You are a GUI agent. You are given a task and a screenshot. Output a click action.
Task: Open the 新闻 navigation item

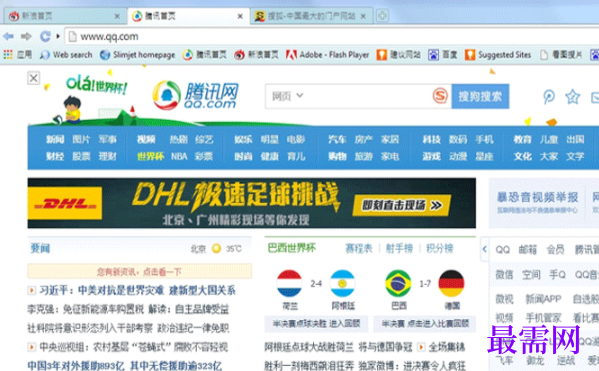pyautogui.click(x=55, y=139)
